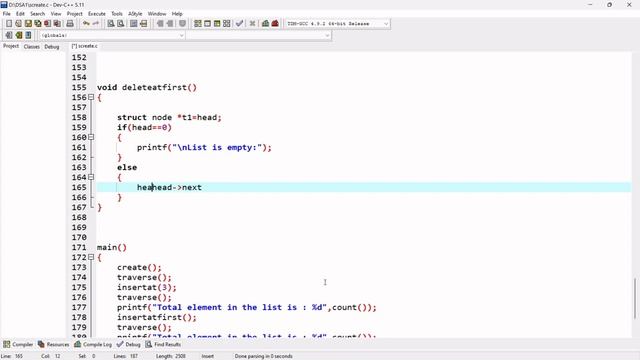
Task: Click 'Done parsing in 0 seconds' status text
Action: pyautogui.click(x=263, y=356)
